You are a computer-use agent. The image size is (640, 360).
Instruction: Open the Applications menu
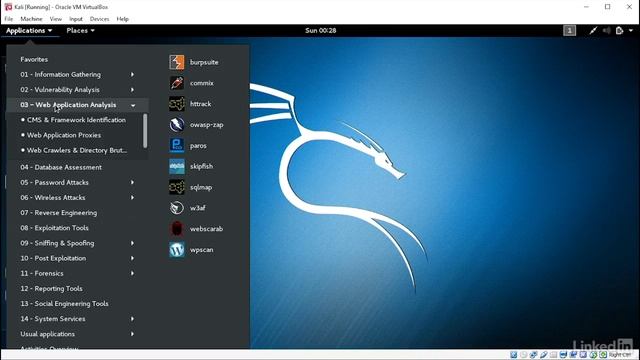tap(29, 31)
